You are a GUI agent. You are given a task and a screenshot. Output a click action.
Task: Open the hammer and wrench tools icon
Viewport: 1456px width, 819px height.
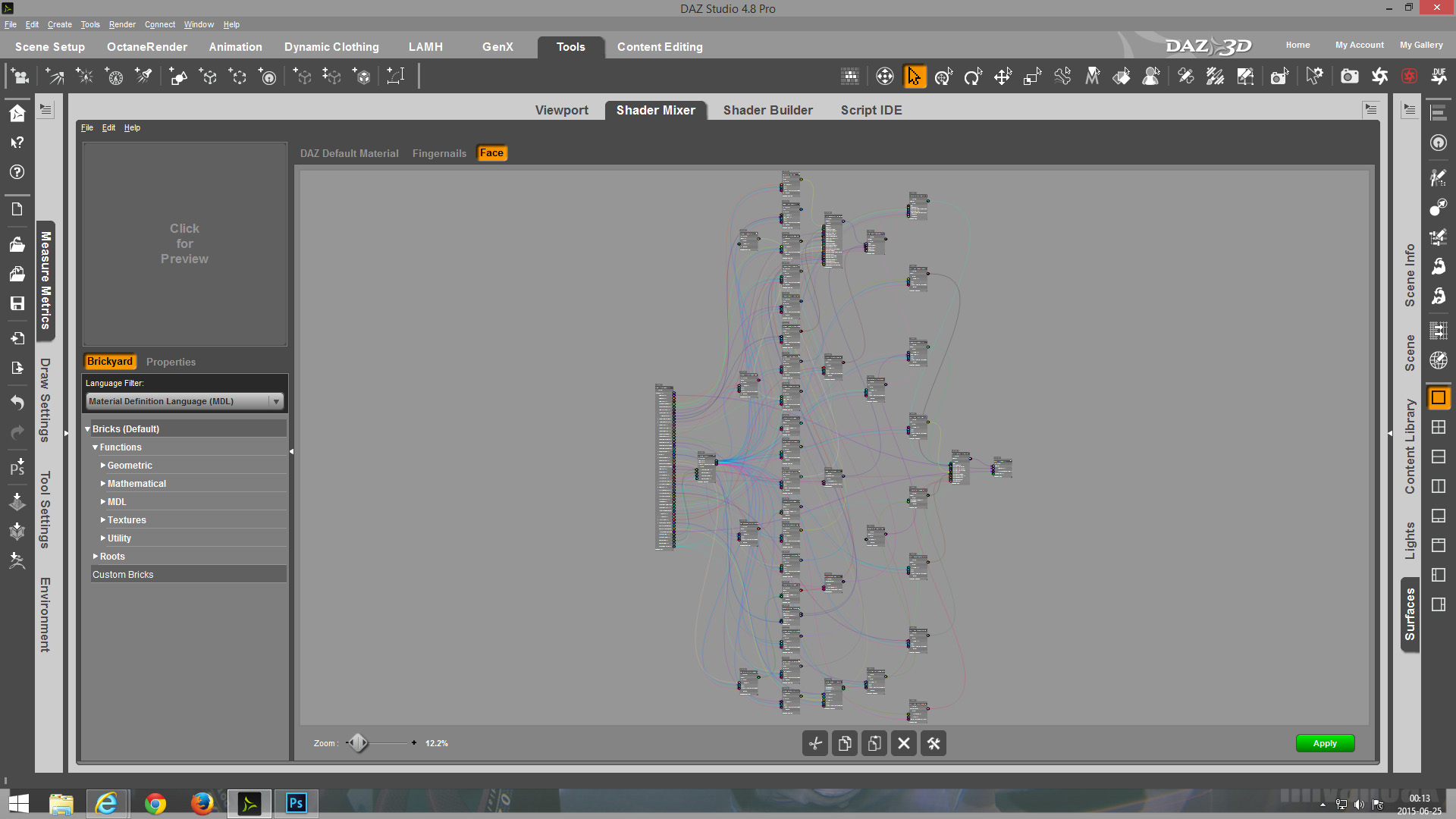click(934, 743)
